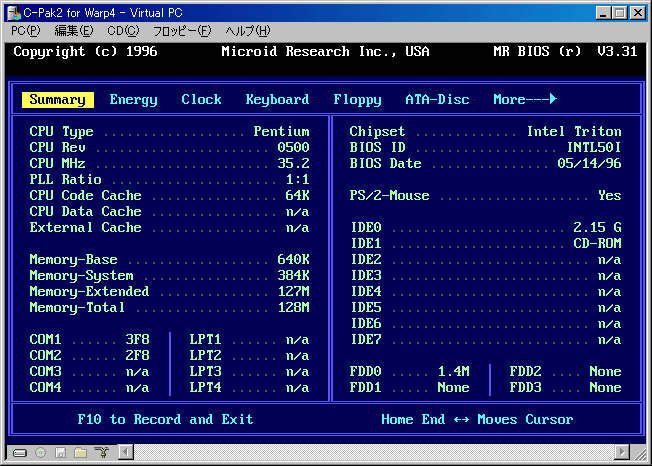Viewport: 652px width, 466px height.
Task: Switch to the Clock tab
Action: (201, 100)
